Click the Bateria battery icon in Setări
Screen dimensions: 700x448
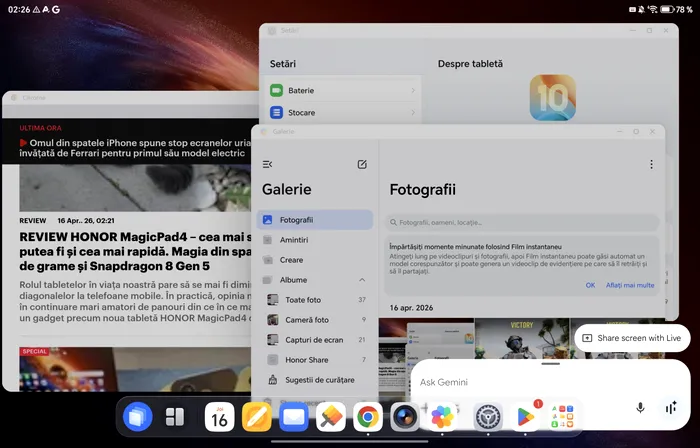pos(276,91)
